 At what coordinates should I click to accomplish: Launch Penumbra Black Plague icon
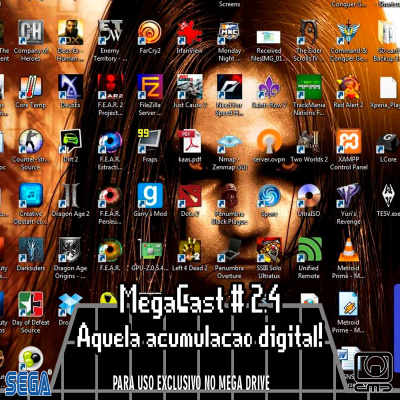coord(229,195)
